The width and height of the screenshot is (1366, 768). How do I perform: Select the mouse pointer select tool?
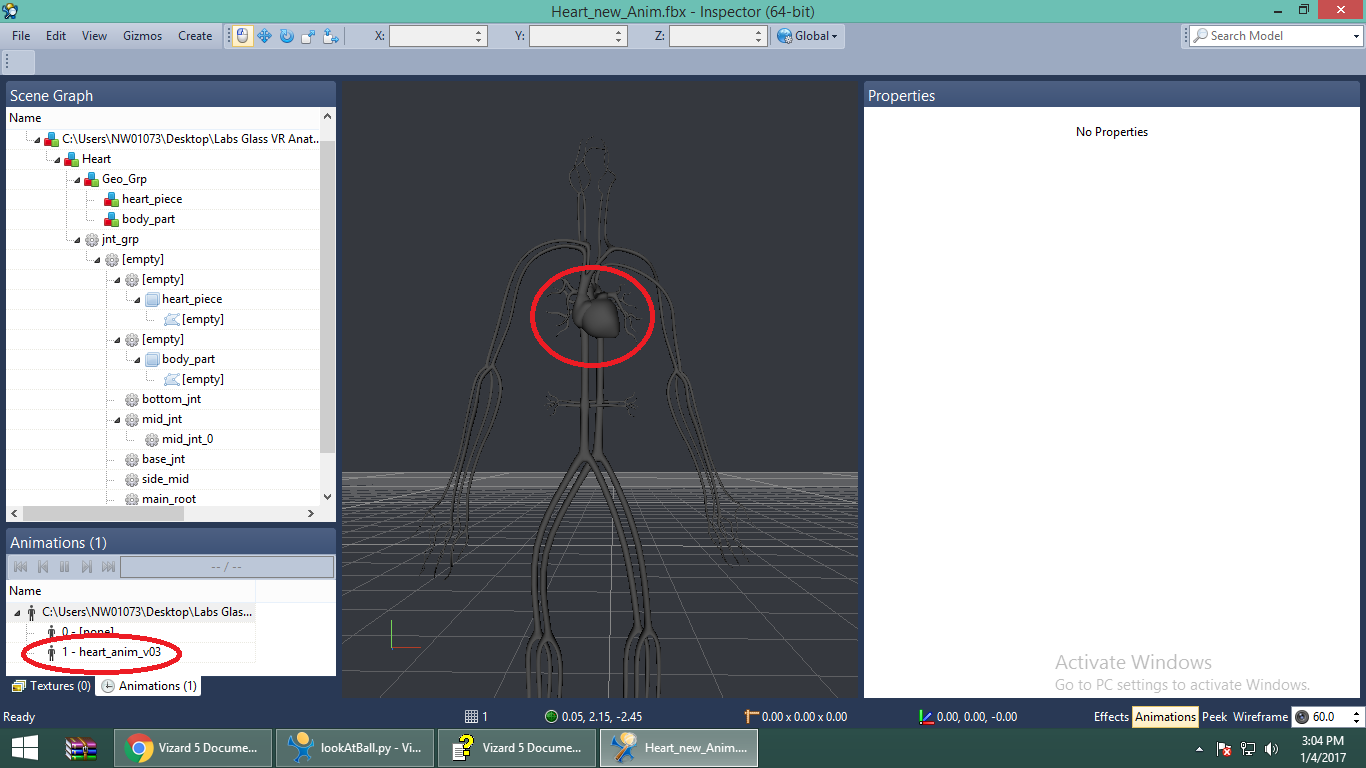coord(242,36)
